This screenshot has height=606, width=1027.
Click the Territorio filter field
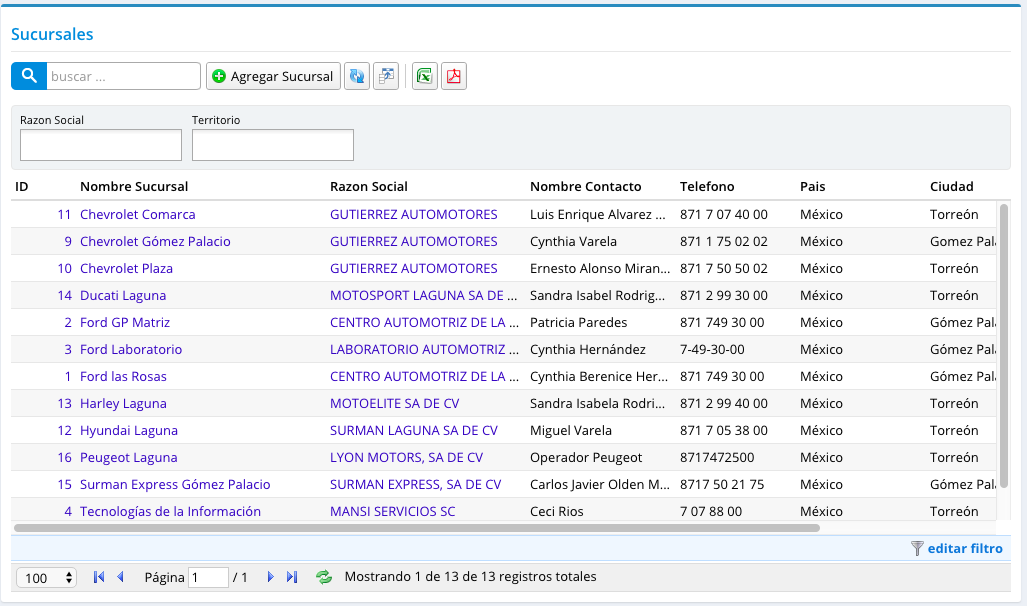pos(272,145)
